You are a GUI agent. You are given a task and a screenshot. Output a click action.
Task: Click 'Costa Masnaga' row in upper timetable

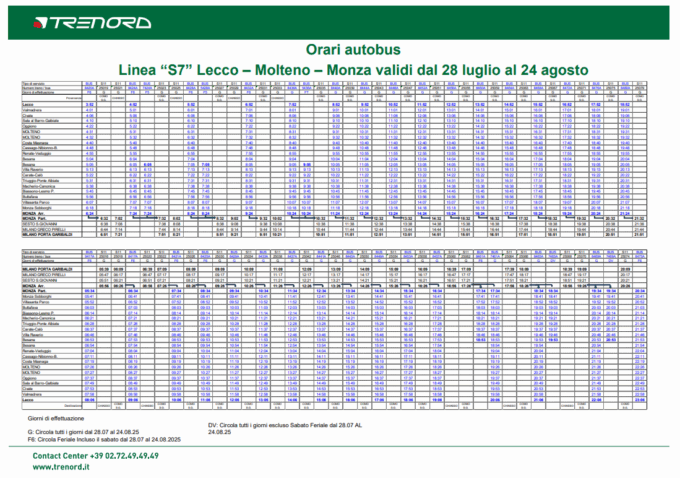(x=35, y=143)
